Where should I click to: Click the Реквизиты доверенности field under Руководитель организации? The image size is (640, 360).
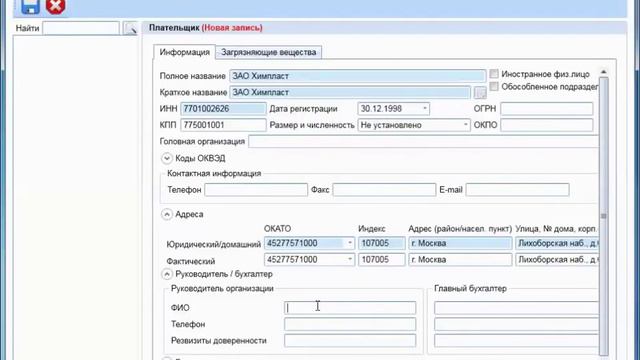click(350, 340)
